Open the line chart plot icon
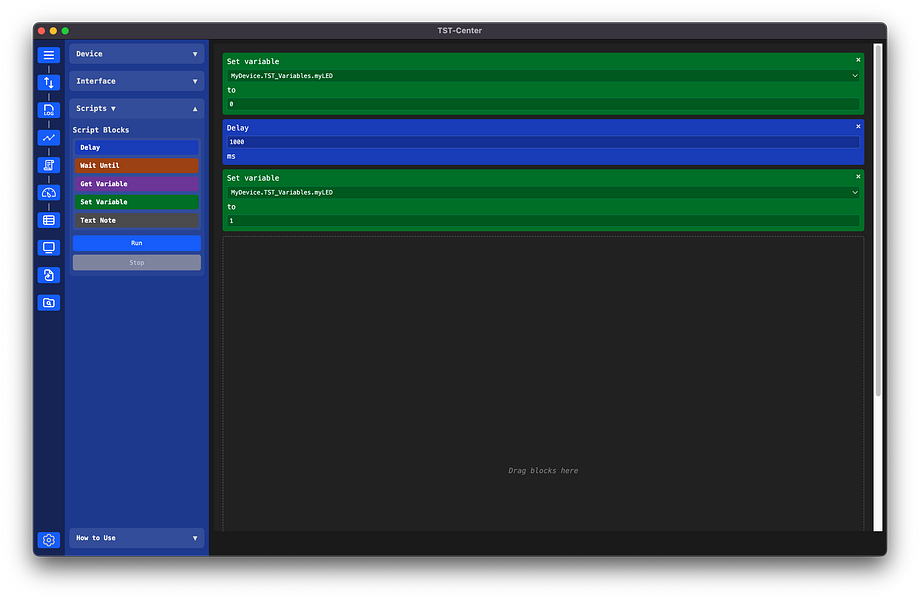Viewport: 920px width, 600px height. coord(49,138)
